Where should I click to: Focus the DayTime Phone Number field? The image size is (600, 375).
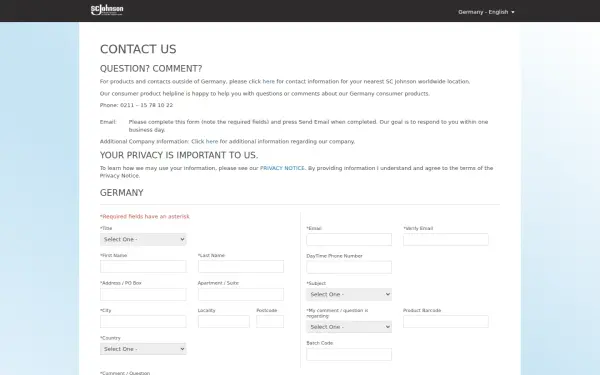tap(349, 267)
